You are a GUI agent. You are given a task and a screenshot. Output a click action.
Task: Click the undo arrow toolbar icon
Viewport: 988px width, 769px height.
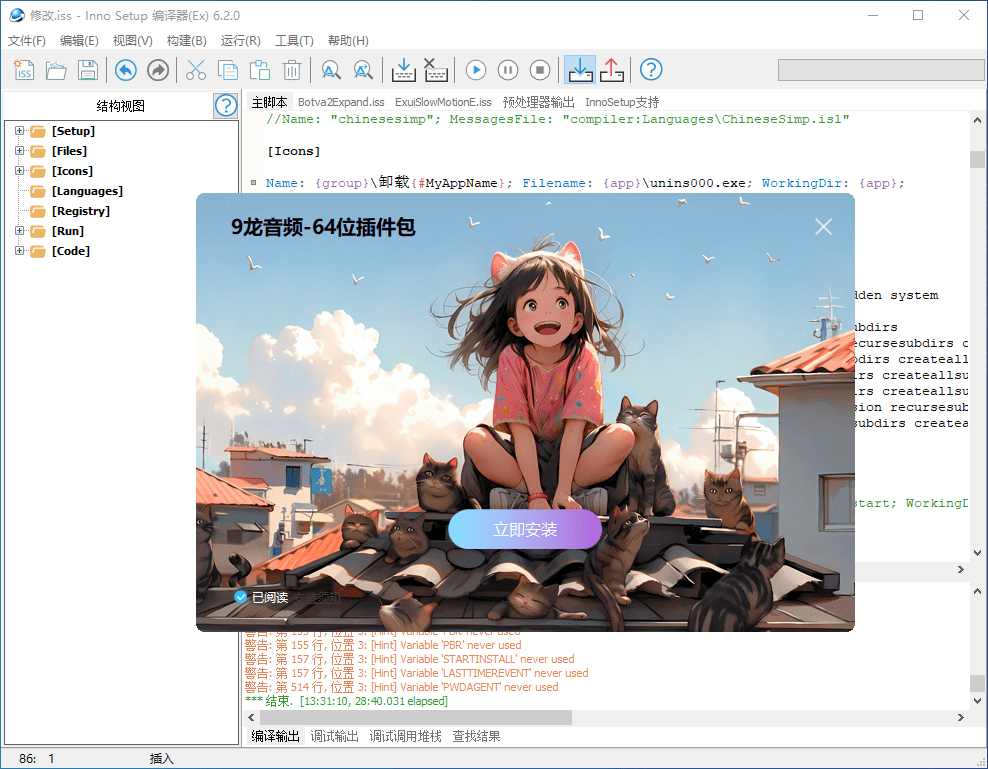pos(125,70)
